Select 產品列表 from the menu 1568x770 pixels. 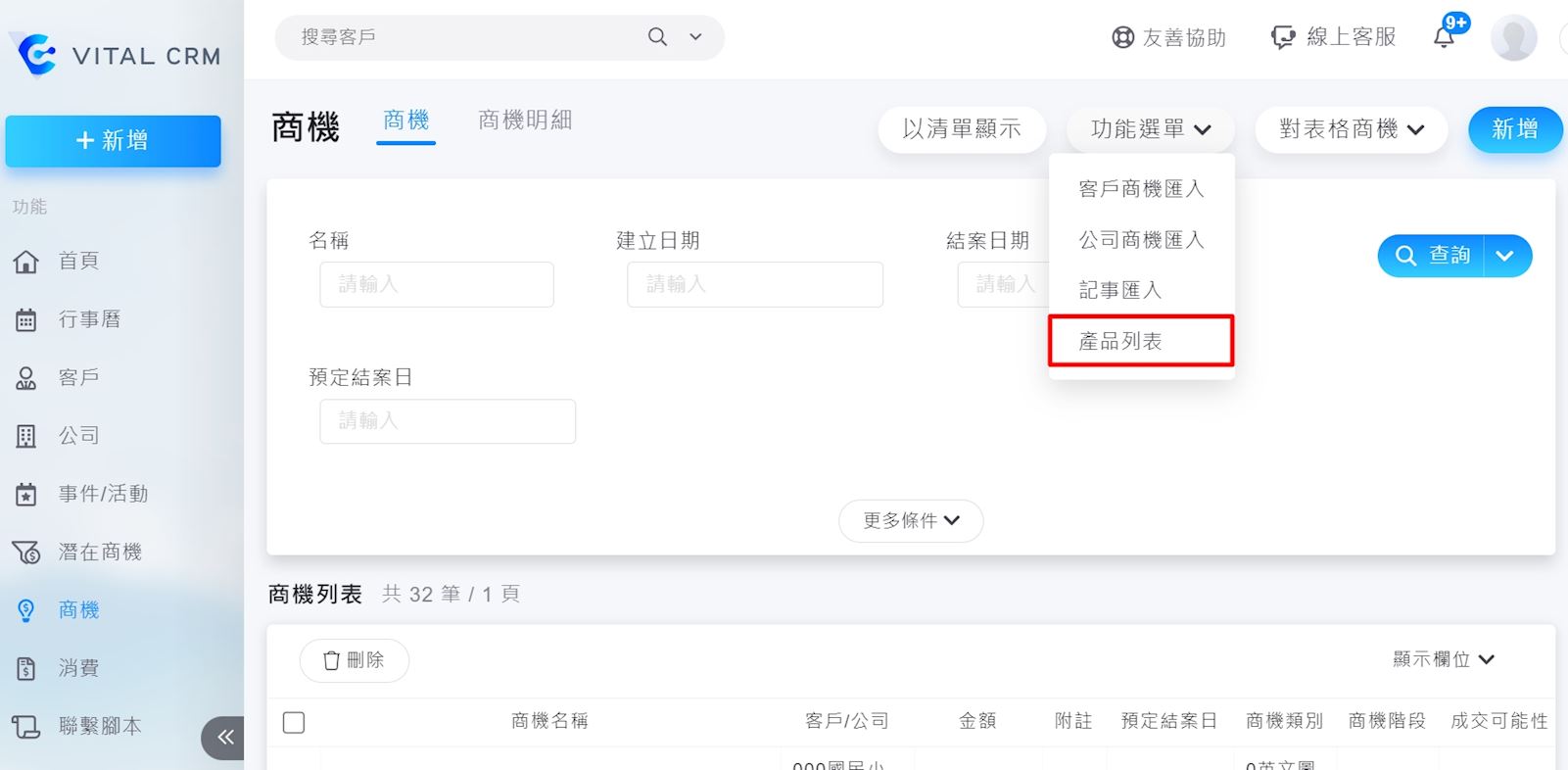coord(1120,341)
